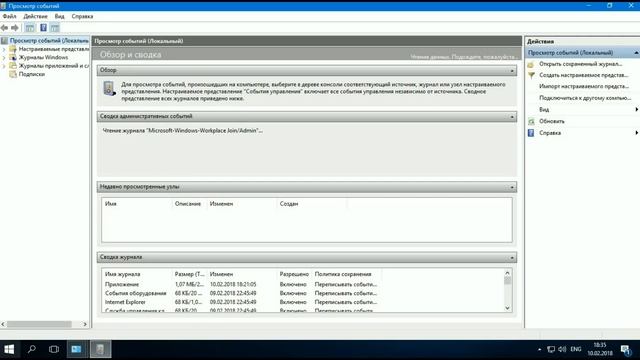Sort log summary by Имя журнала column
This screenshot has height=360, width=640.
[x=137, y=274]
